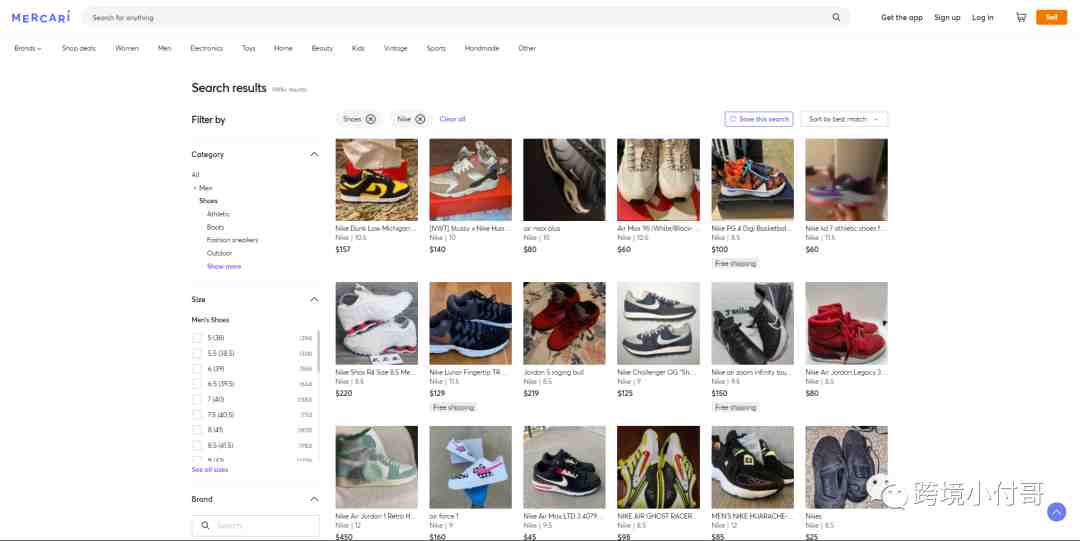Open the Nike PG 4 Digi Basketball thumbnail

(x=752, y=179)
